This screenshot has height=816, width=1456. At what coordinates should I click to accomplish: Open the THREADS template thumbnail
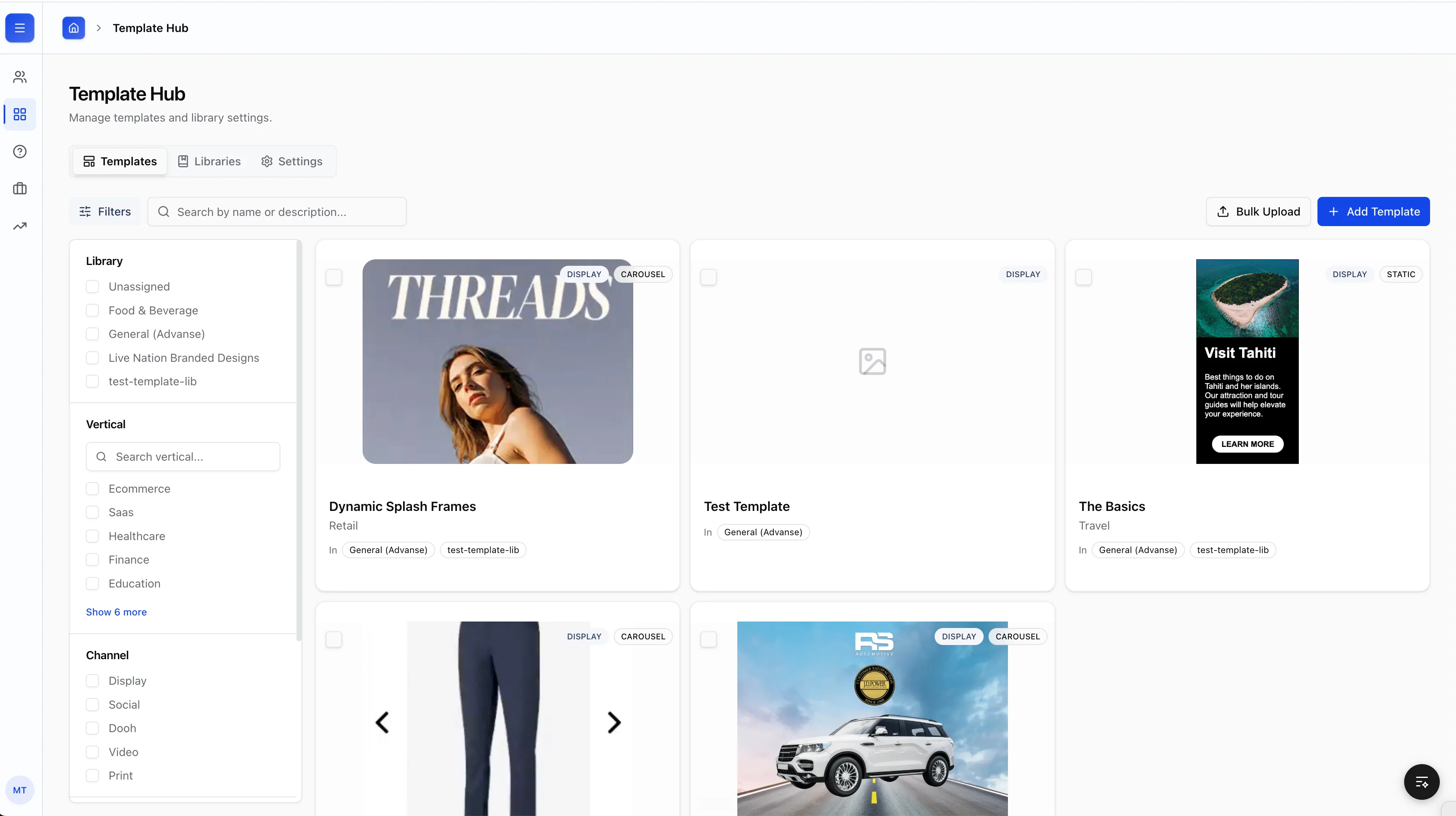pyautogui.click(x=497, y=362)
